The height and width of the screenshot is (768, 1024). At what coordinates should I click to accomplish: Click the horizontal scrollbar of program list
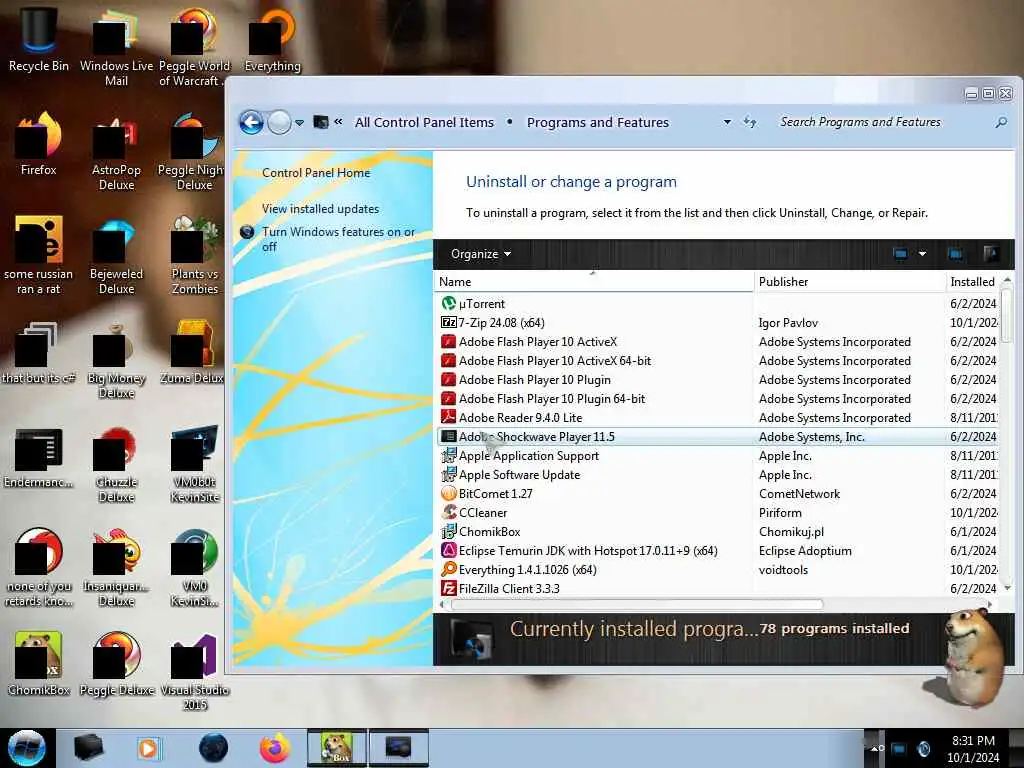tap(637, 604)
